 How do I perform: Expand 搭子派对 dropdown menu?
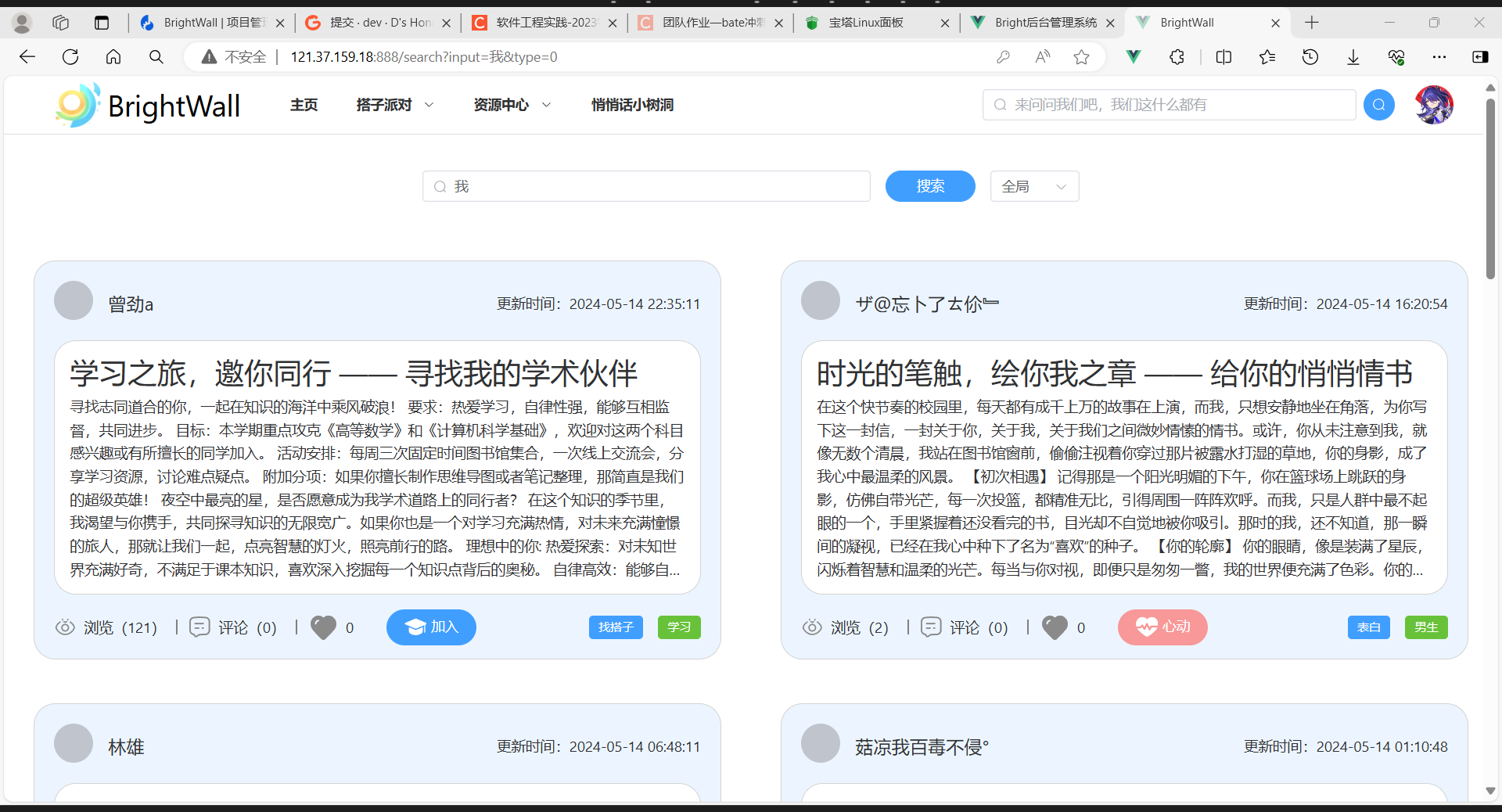(394, 105)
